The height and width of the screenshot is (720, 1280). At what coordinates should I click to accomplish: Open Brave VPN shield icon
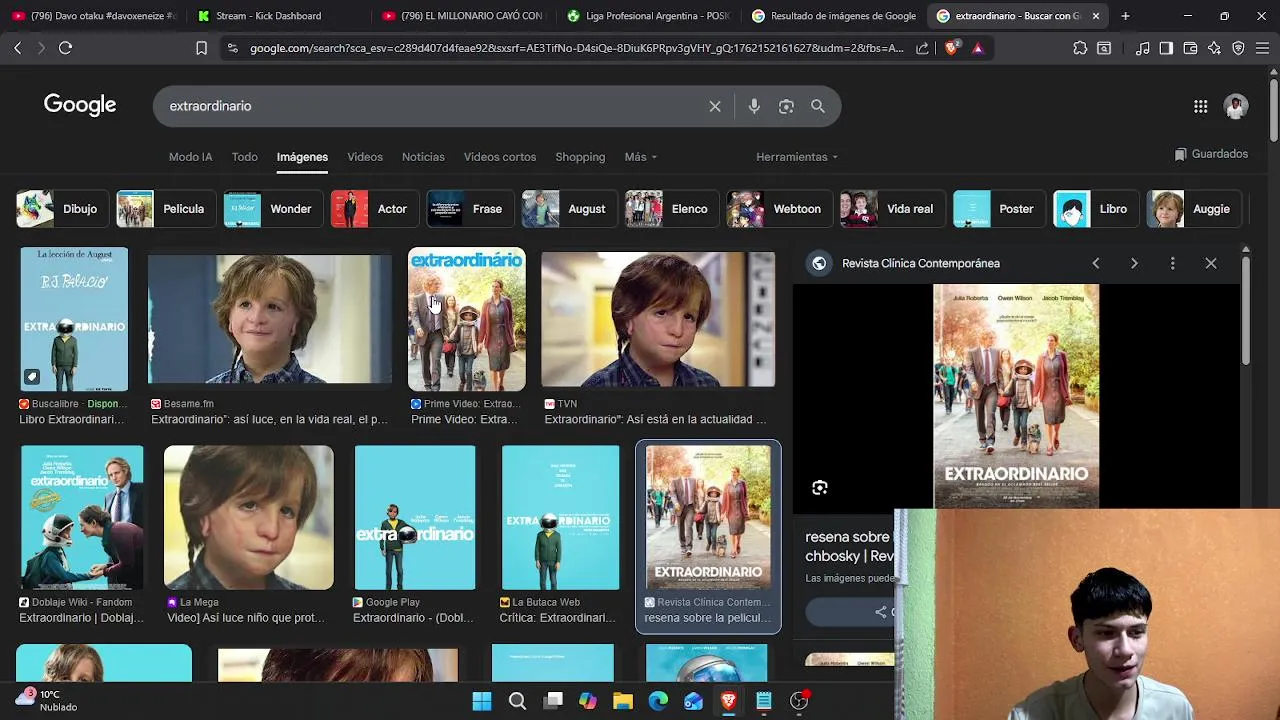tap(1238, 48)
